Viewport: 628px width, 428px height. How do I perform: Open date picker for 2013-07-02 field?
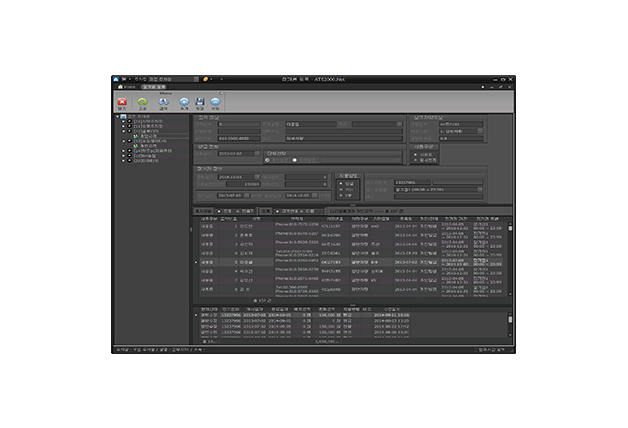(258, 153)
